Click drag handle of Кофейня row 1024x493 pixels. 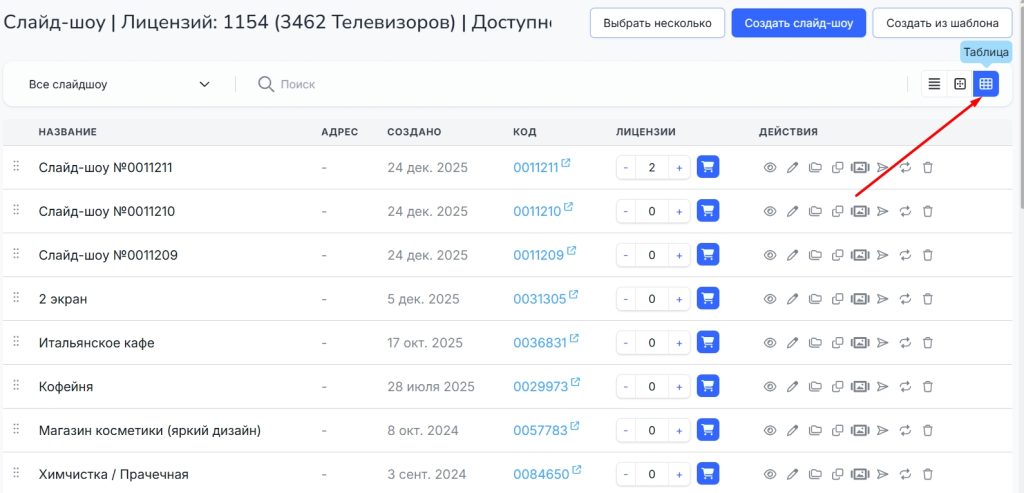click(x=16, y=386)
